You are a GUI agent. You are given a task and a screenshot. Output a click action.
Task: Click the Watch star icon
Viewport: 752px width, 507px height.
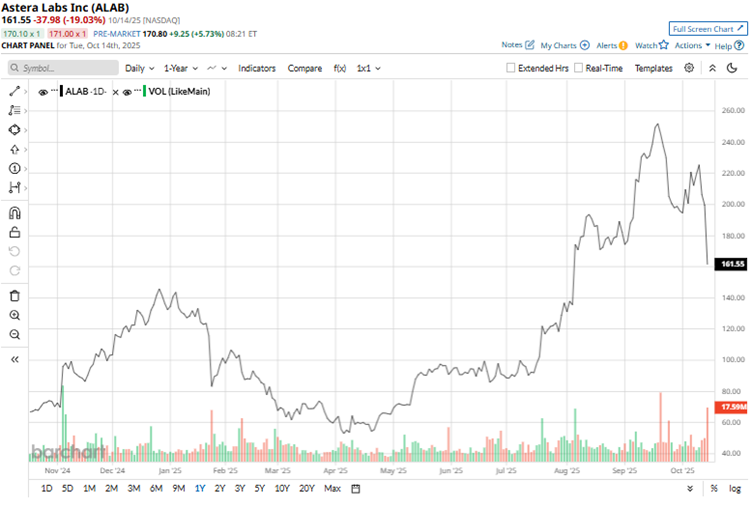[x=664, y=45]
